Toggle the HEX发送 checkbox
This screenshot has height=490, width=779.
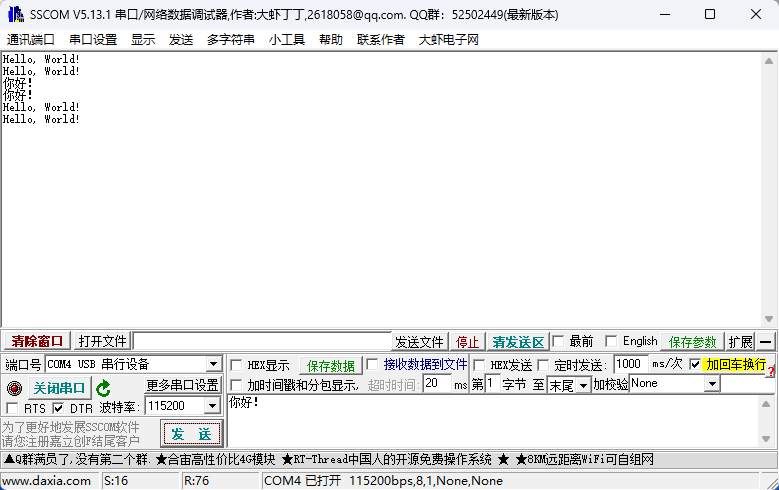coord(479,365)
